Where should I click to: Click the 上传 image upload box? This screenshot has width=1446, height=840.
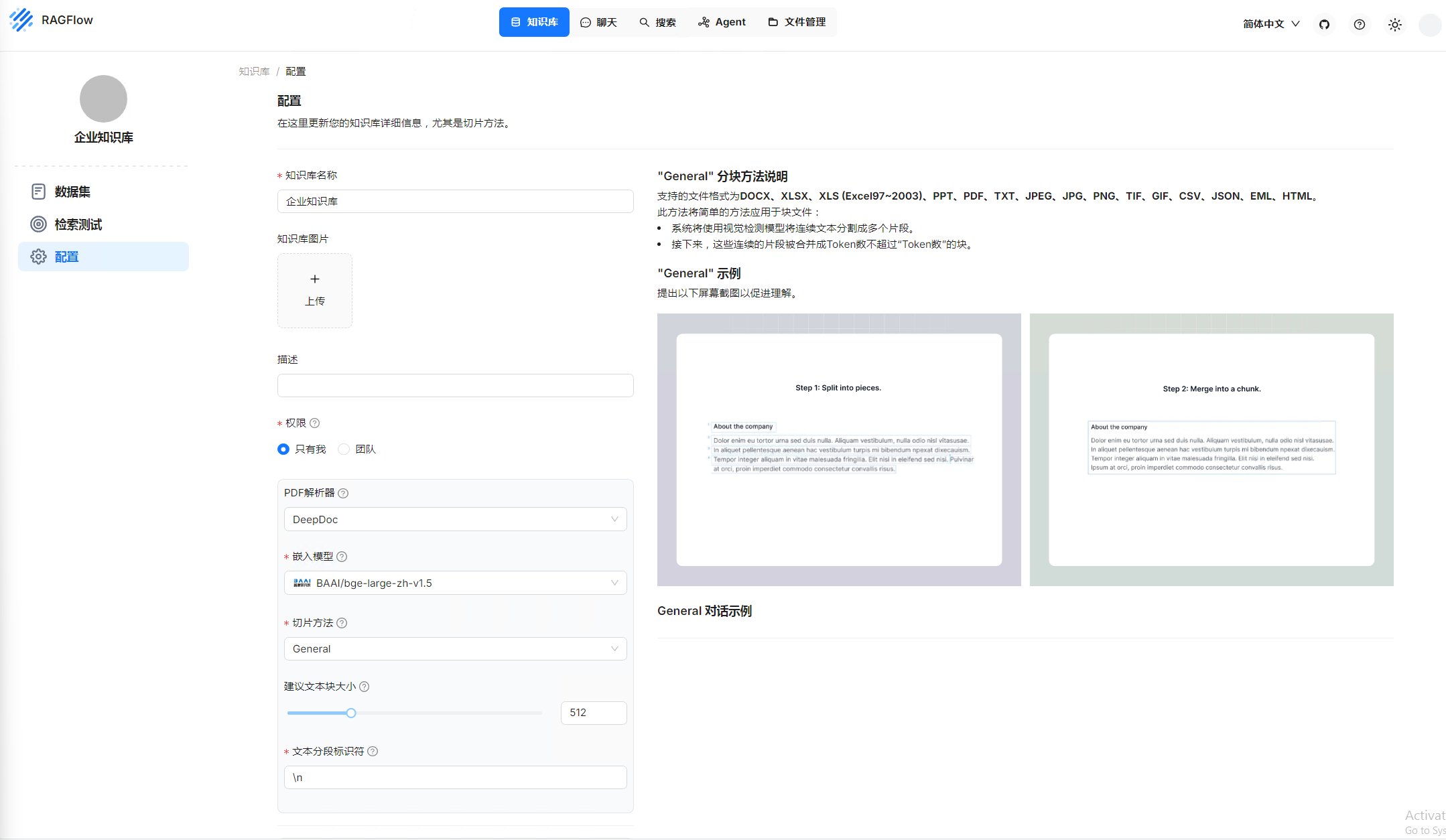[315, 291]
